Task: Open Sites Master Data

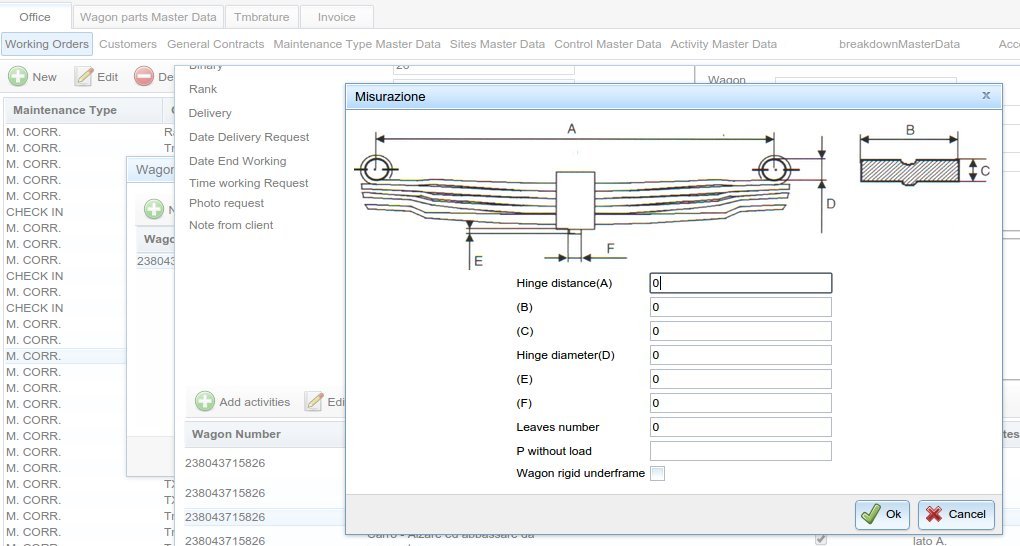Action: coord(497,44)
